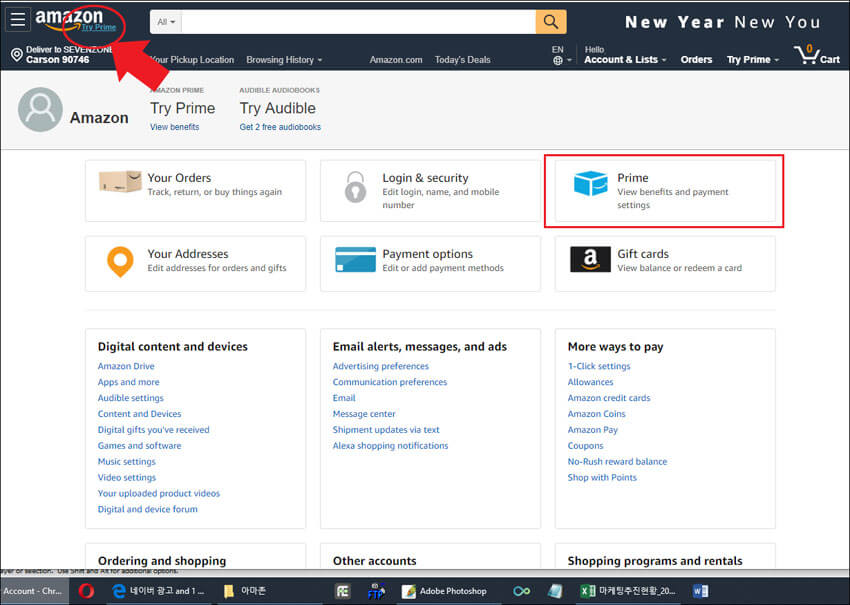Open Content and Devices link
The height and width of the screenshot is (605, 850).
pyautogui.click(x=139, y=414)
